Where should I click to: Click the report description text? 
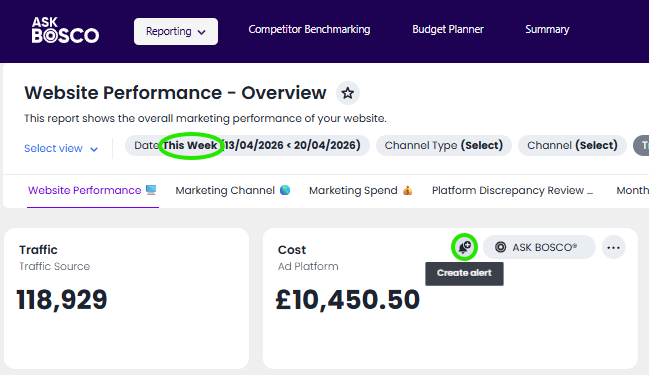pyautogui.click(x=205, y=119)
